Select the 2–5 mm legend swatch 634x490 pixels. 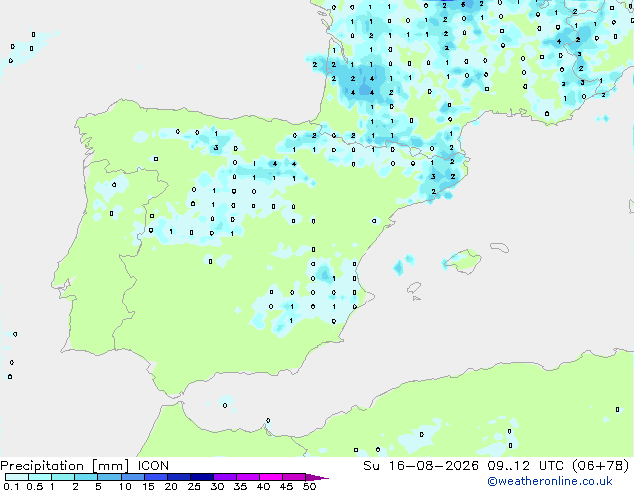(x=86, y=477)
